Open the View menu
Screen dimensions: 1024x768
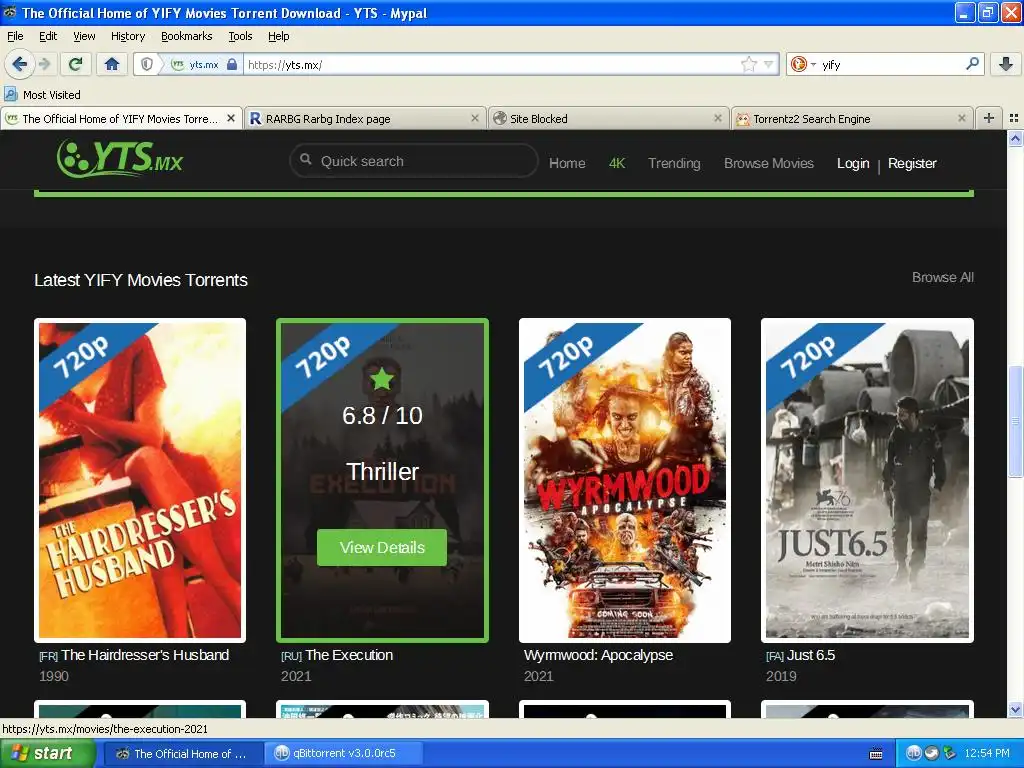84,36
